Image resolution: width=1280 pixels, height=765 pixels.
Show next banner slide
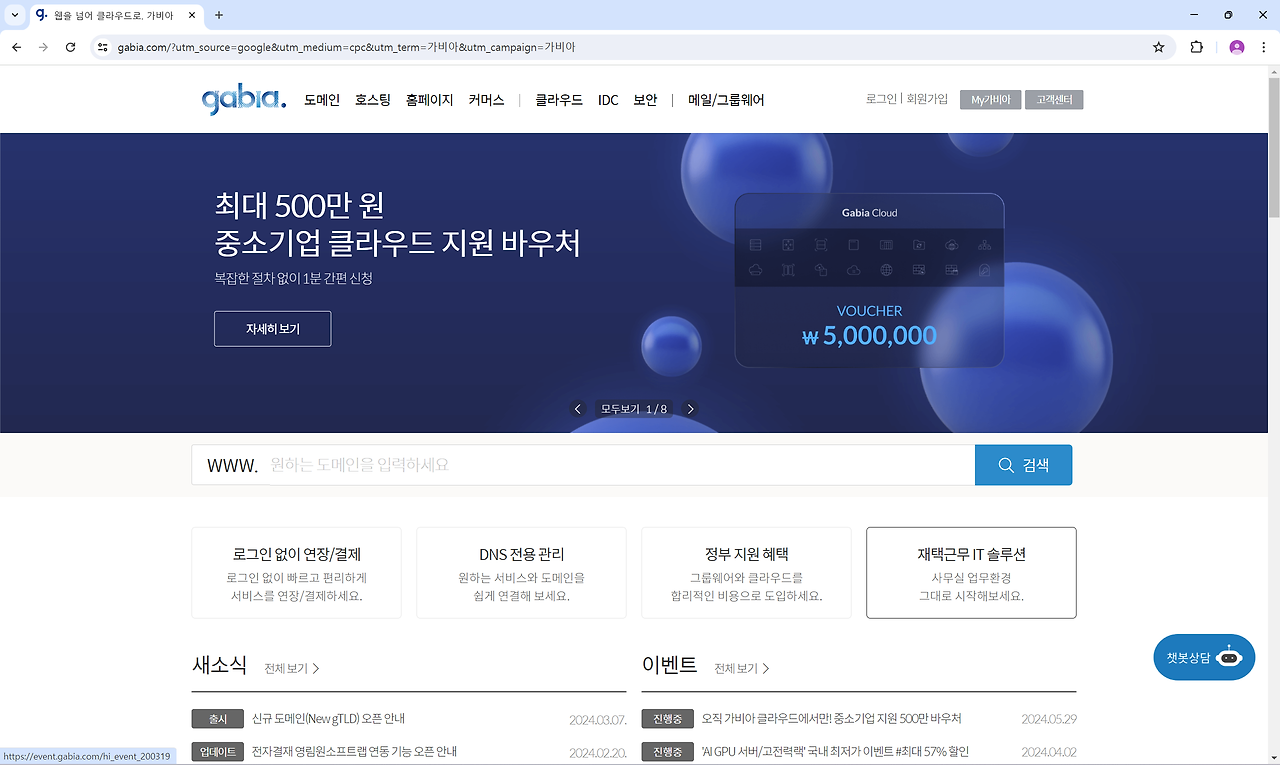coord(690,409)
